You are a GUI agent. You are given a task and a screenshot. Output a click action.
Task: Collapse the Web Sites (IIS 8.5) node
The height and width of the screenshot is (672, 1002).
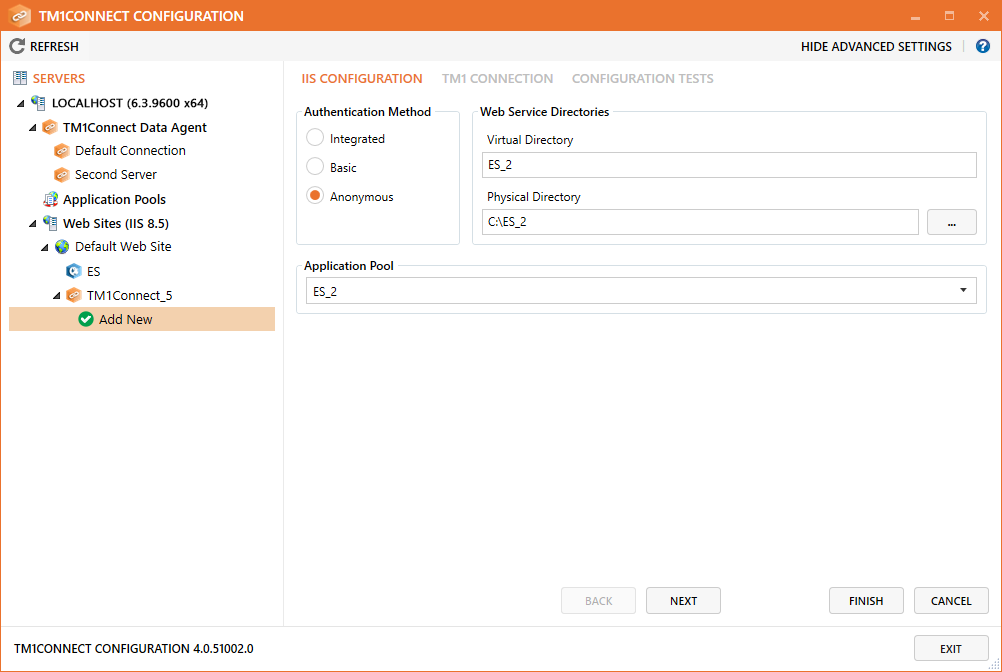pos(33,224)
